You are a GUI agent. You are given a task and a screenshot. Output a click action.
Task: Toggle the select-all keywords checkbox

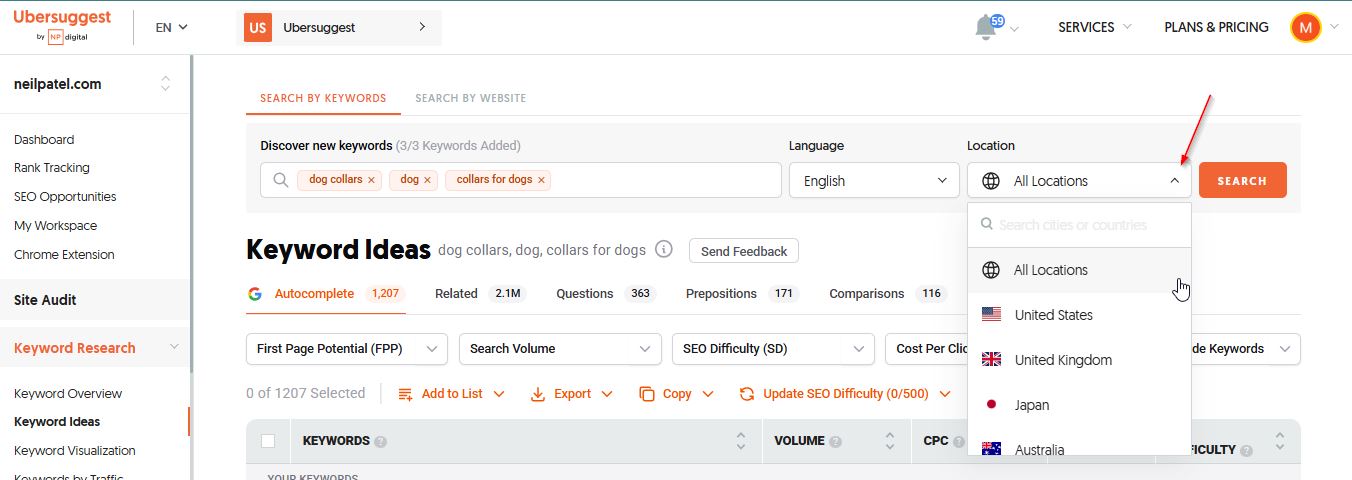(x=268, y=441)
